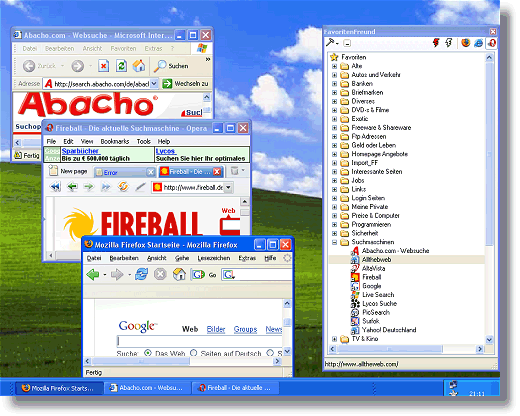Select the AltaVista favorite entry
The height and width of the screenshot is (416, 520).
coord(373,268)
